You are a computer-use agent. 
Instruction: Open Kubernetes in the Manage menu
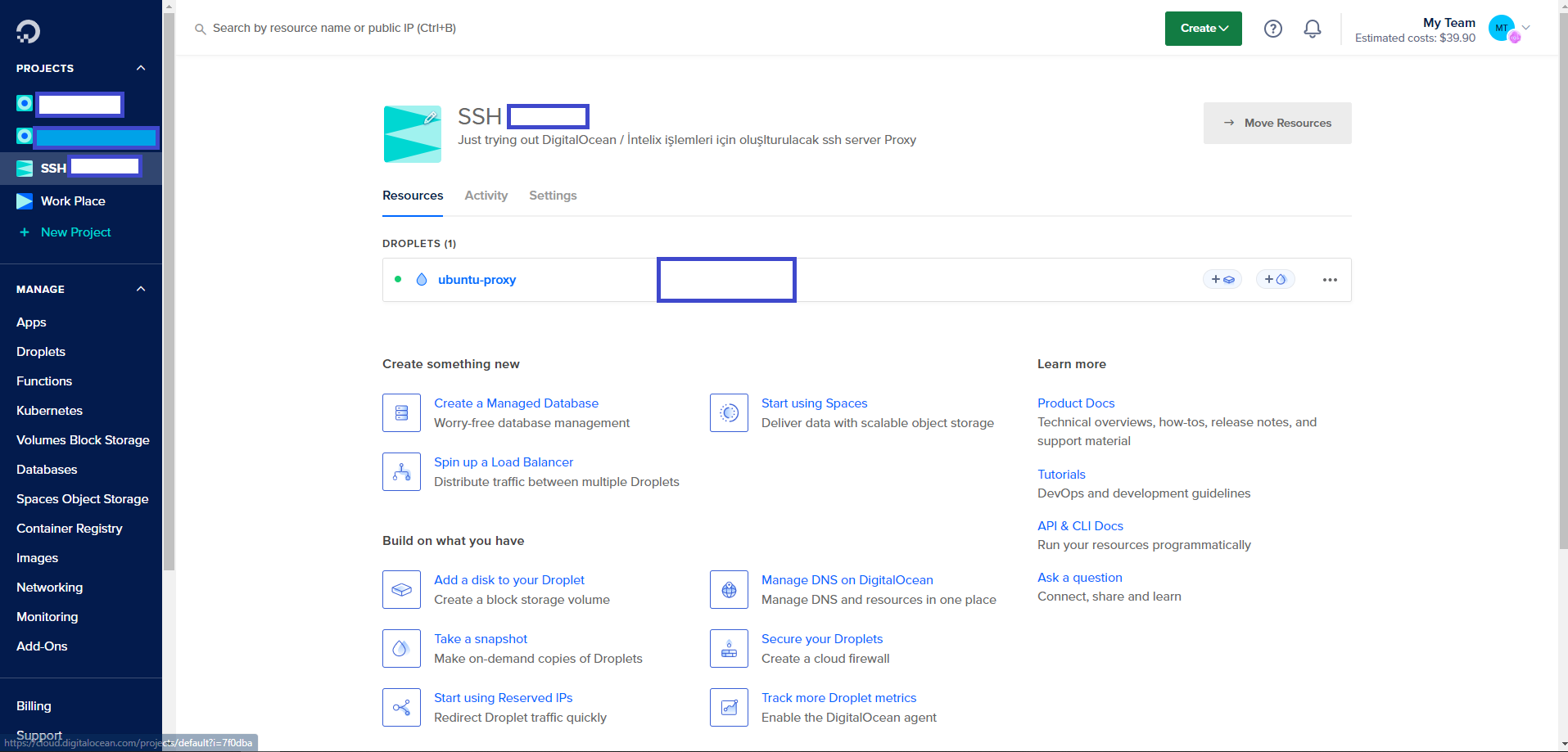(49, 411)
